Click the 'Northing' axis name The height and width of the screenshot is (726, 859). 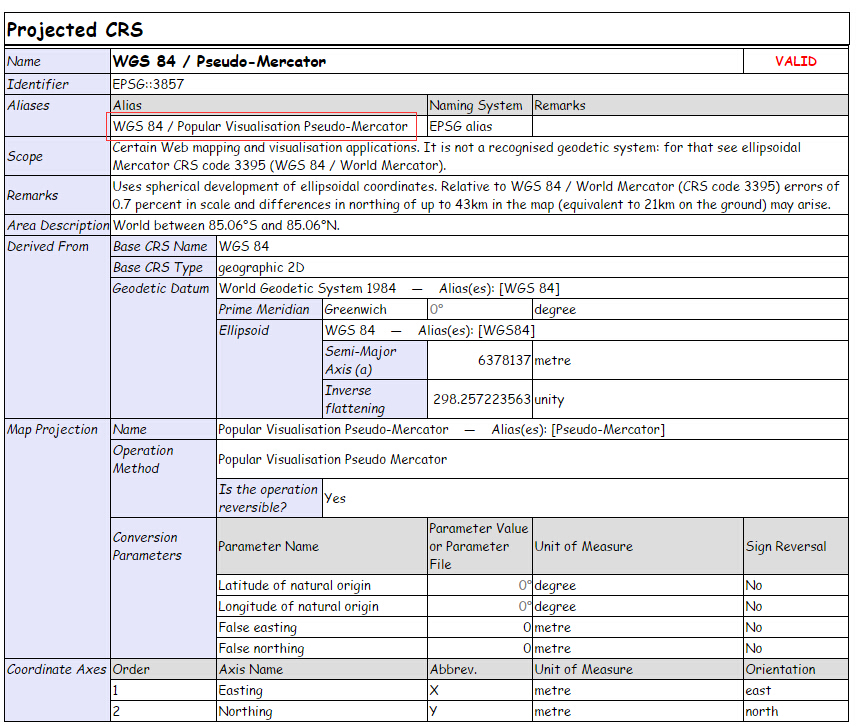(x=245, y=711)
